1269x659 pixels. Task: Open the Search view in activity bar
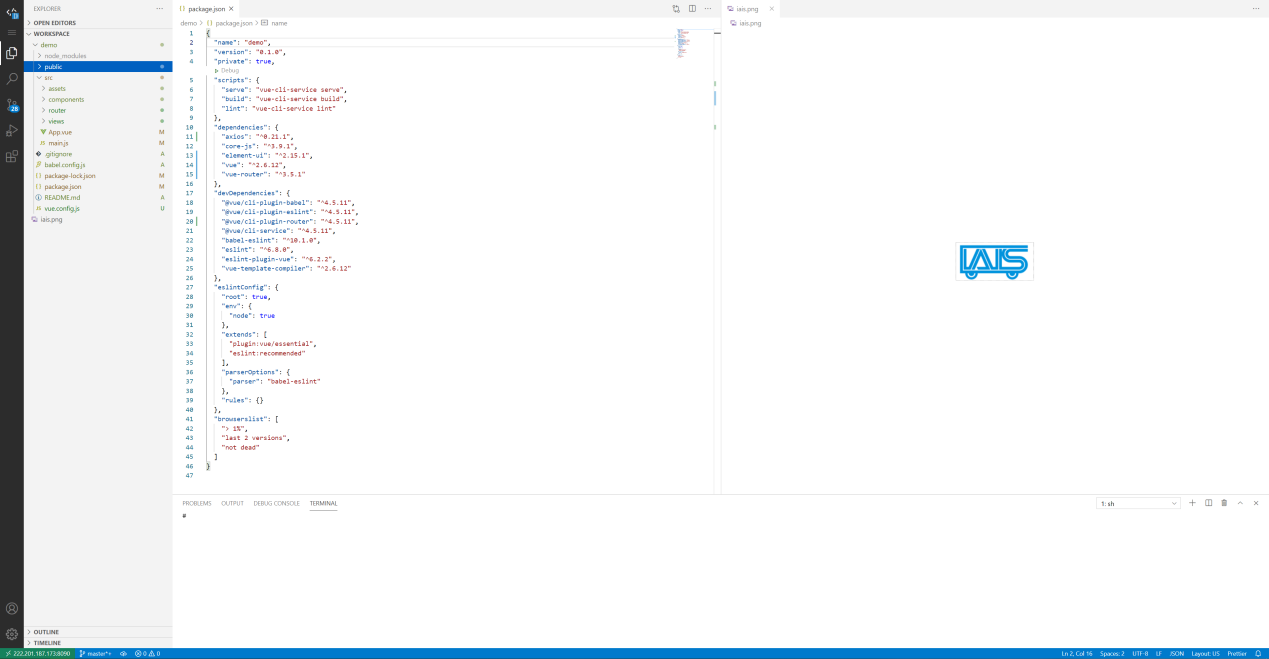point(12,78)
